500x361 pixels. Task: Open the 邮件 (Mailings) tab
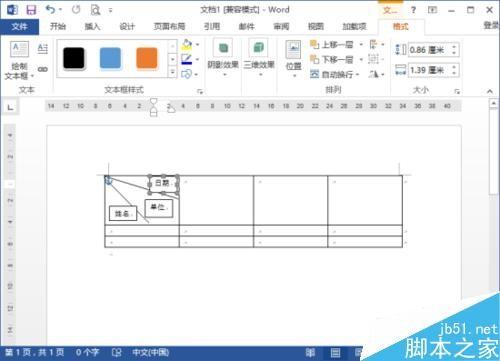247,26
